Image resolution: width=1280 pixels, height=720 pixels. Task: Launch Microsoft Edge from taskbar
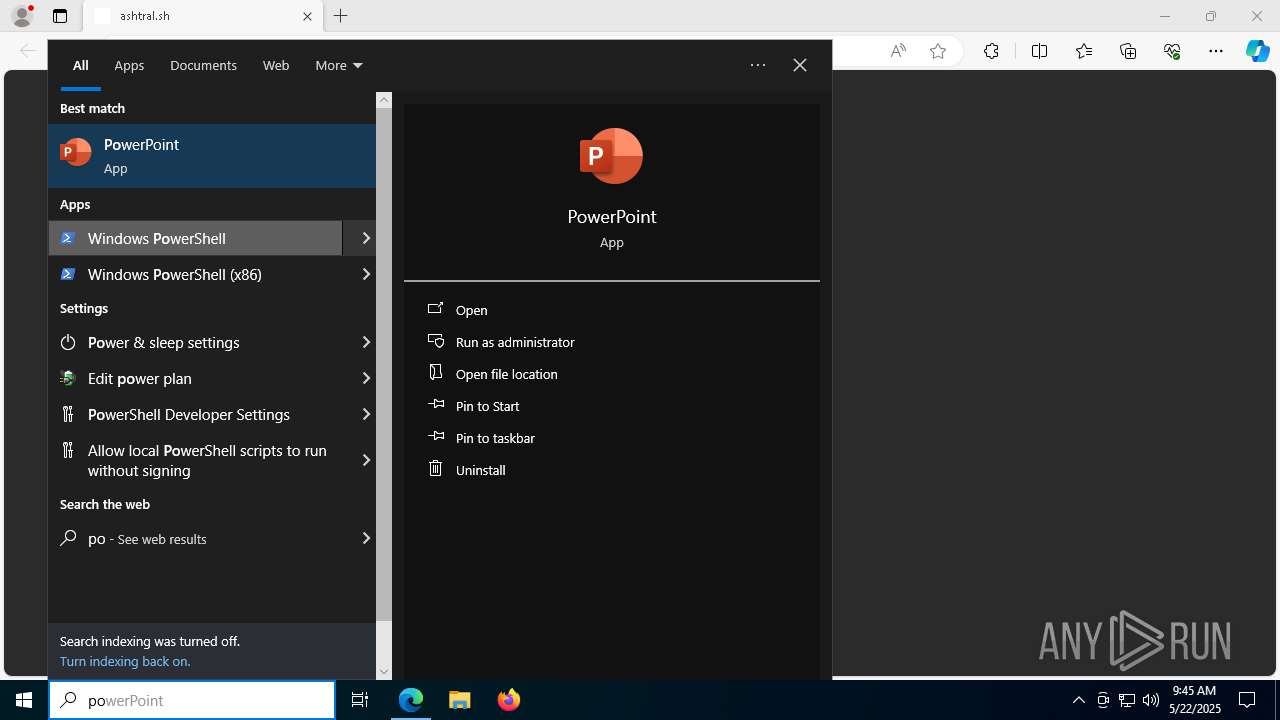(411, 700)
